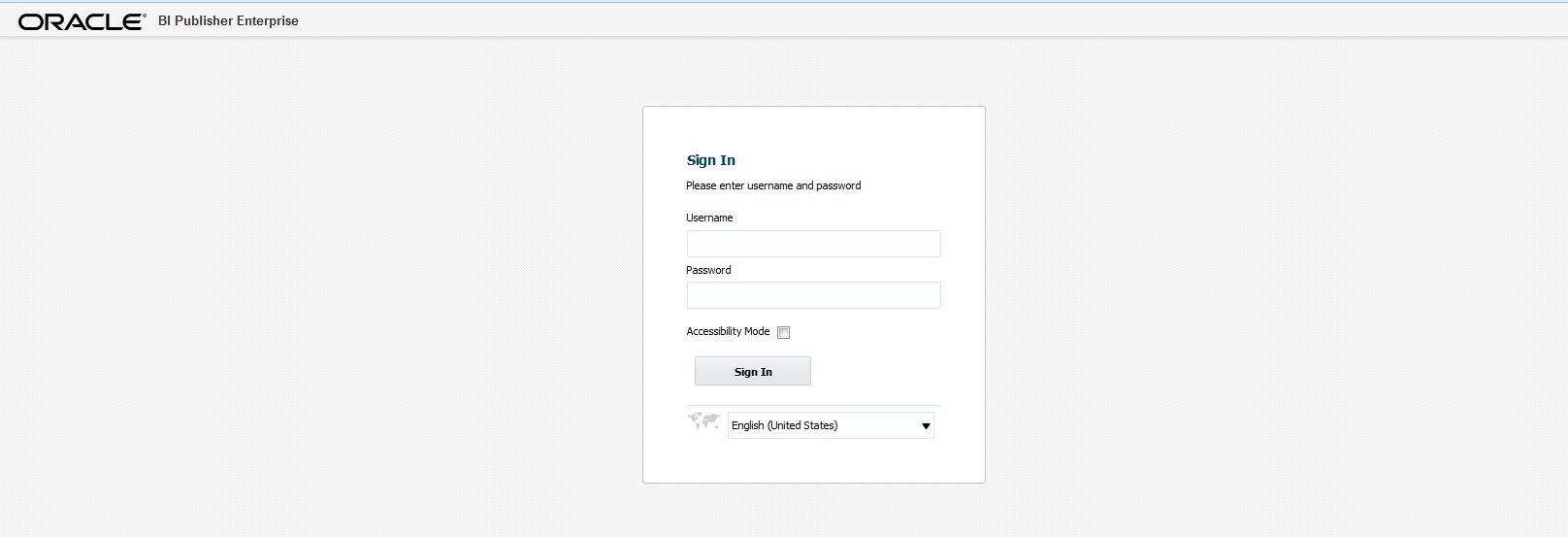This screenshot has width=1568, height=537.
Task: Click the Oracle logo in header
Action: coord(81,21)
